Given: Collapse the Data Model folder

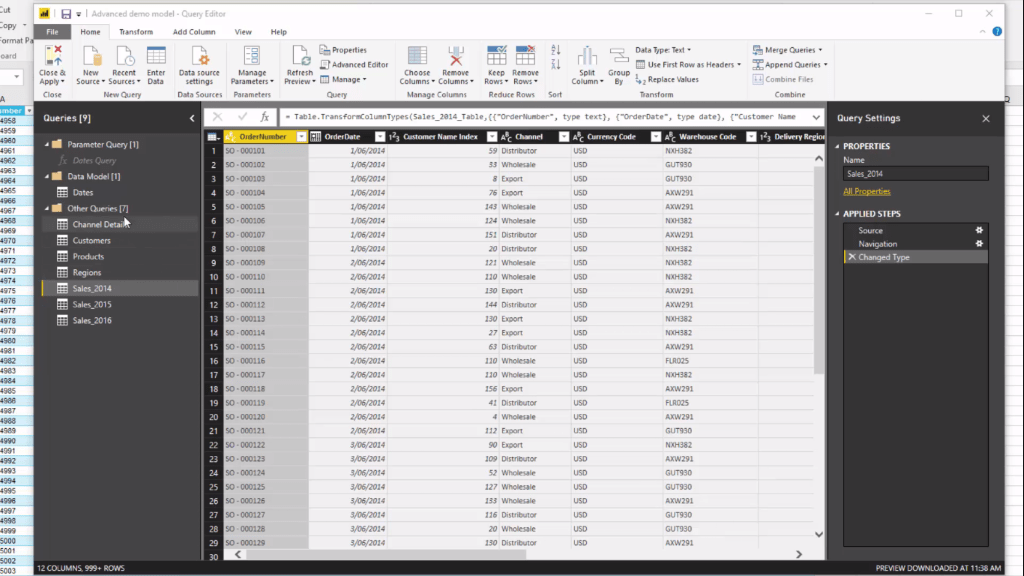Looking at the screenshot, I should pos(47,176).
